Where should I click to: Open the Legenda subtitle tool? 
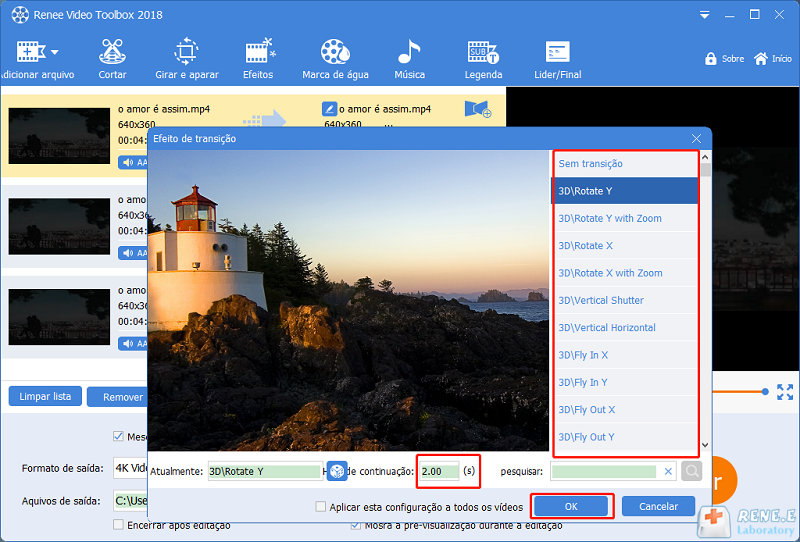[x=483, y=60]
